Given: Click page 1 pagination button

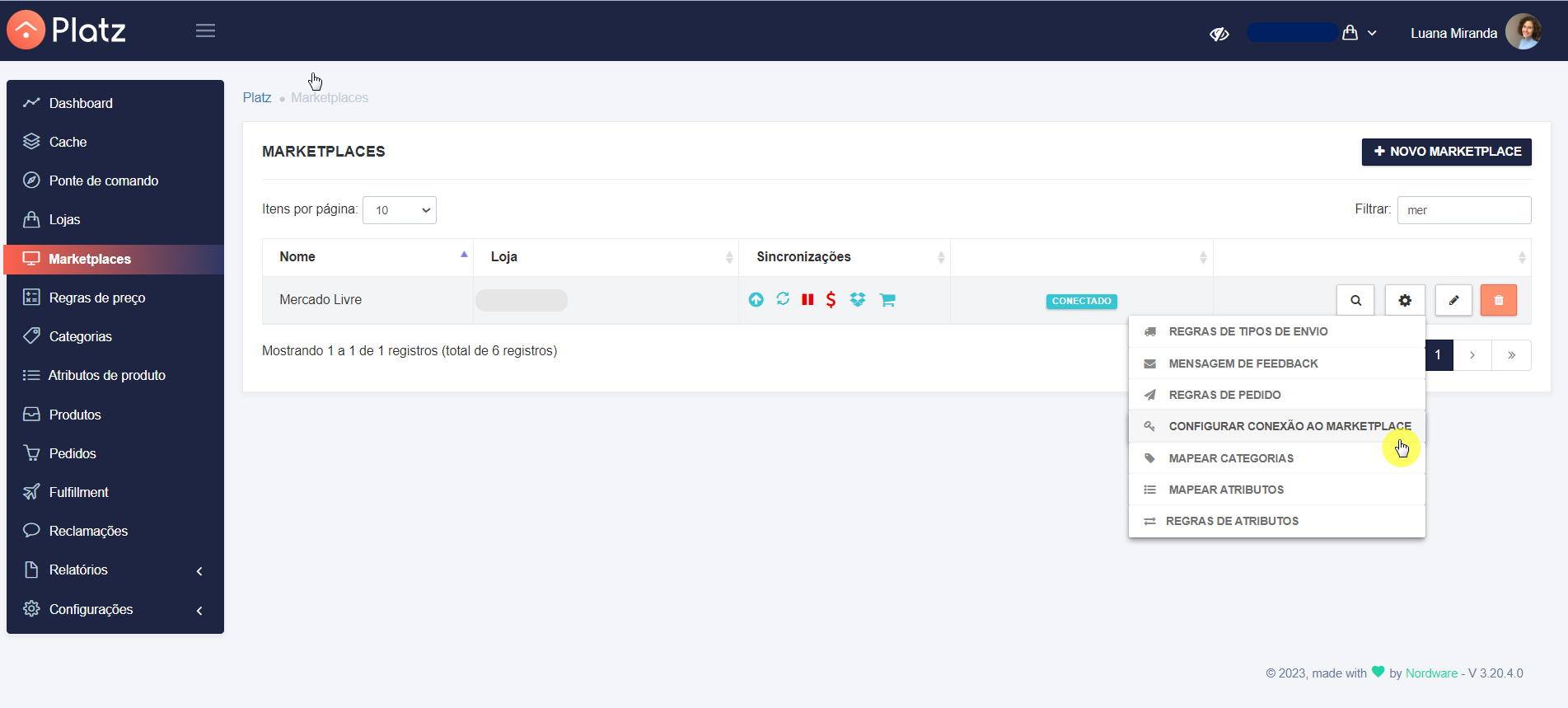Looking at the screenshot, I should click(x=1439, y=355).
